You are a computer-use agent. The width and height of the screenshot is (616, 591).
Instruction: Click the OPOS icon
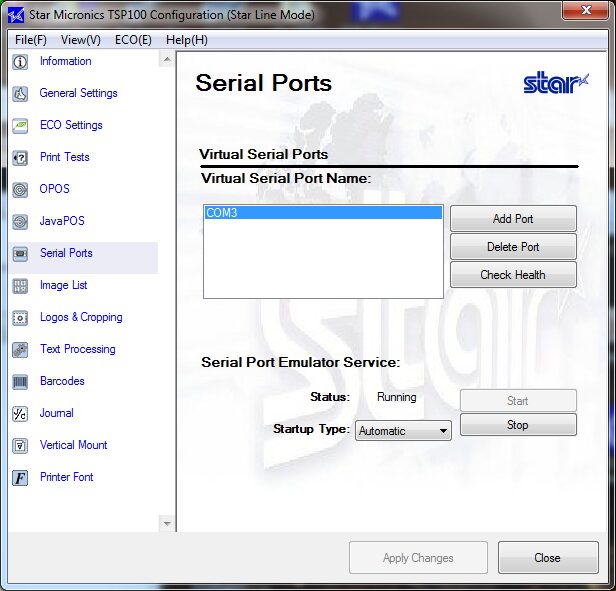20,190
